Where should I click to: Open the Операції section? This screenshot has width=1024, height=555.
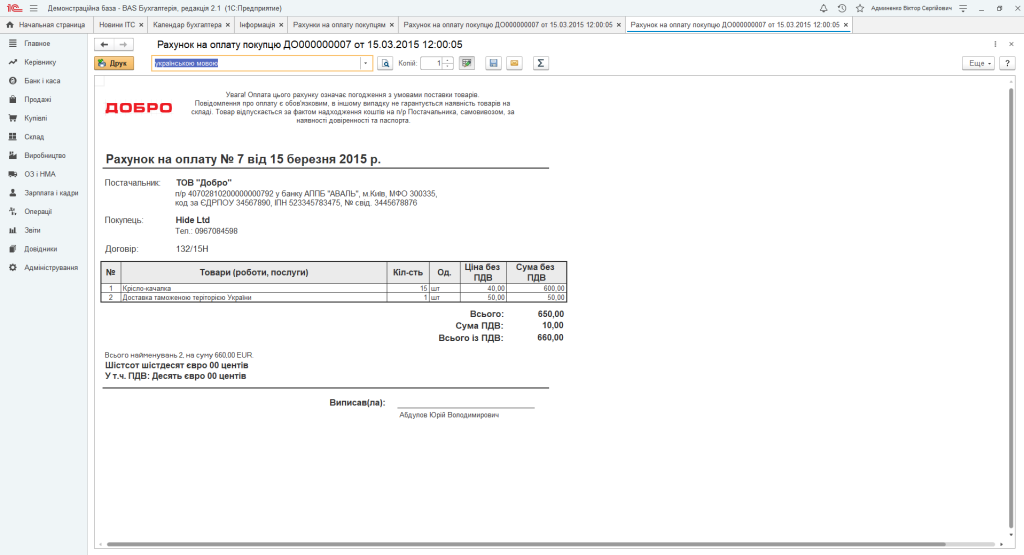(x=38, y=212)
